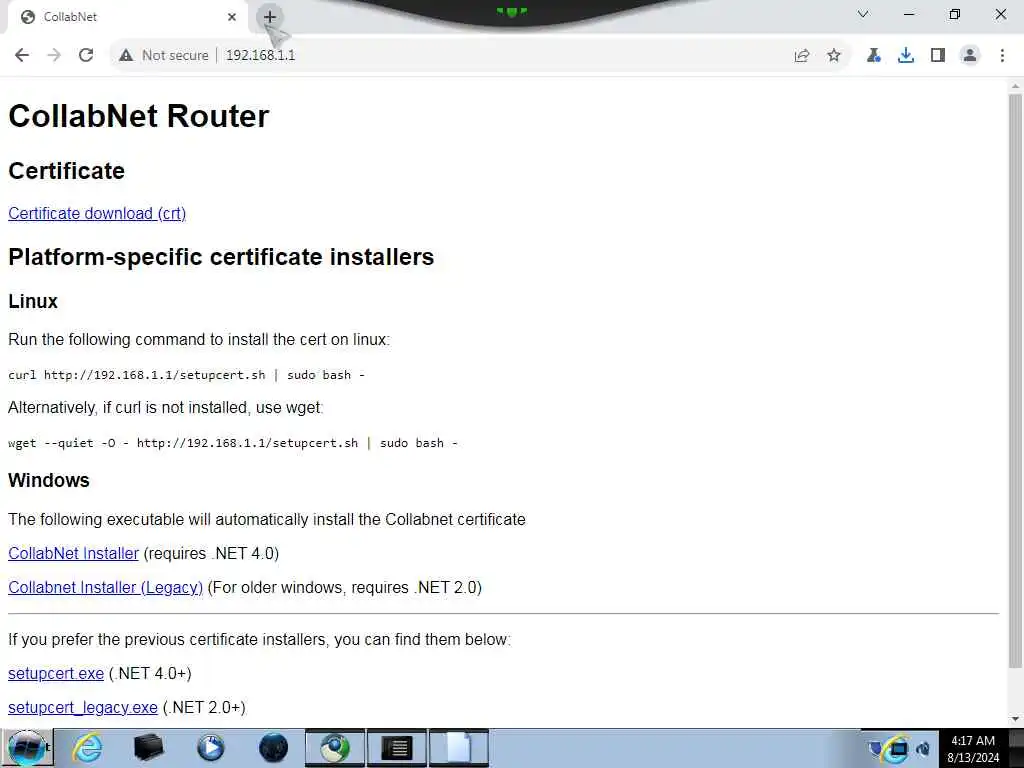The height and width of the screenshot is (768, 1024).
Task: Download setupcert.exe link
Action: tap(56, 673)
